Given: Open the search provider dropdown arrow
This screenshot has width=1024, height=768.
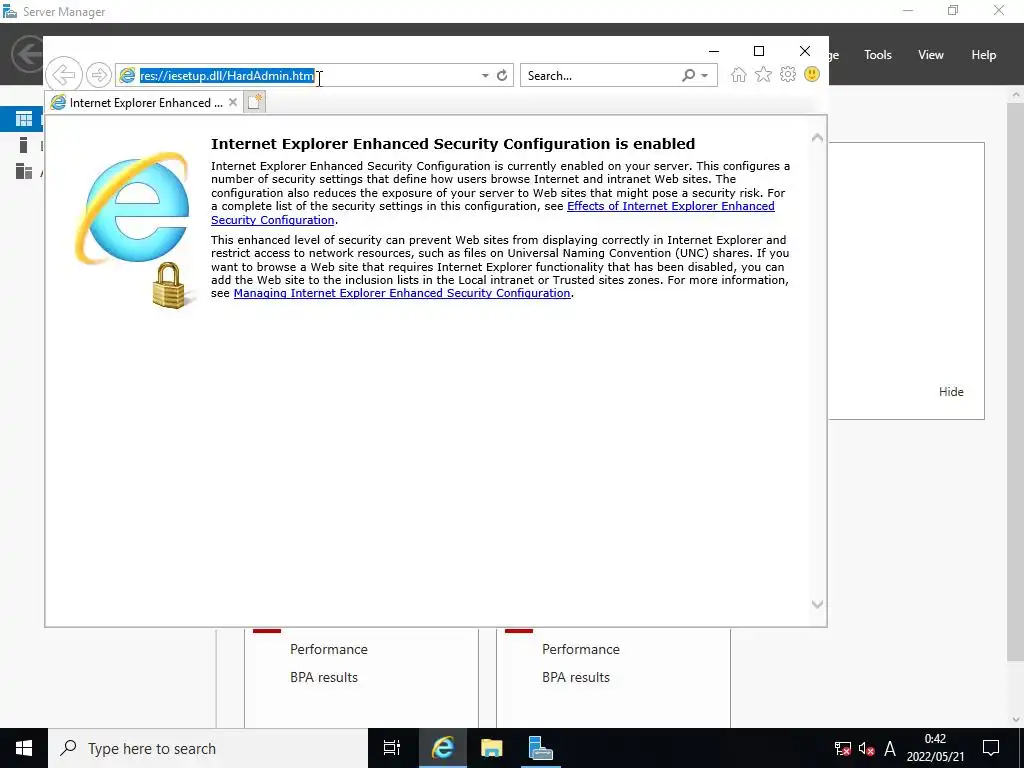Looking at the screenshot, I should (705, 76).
